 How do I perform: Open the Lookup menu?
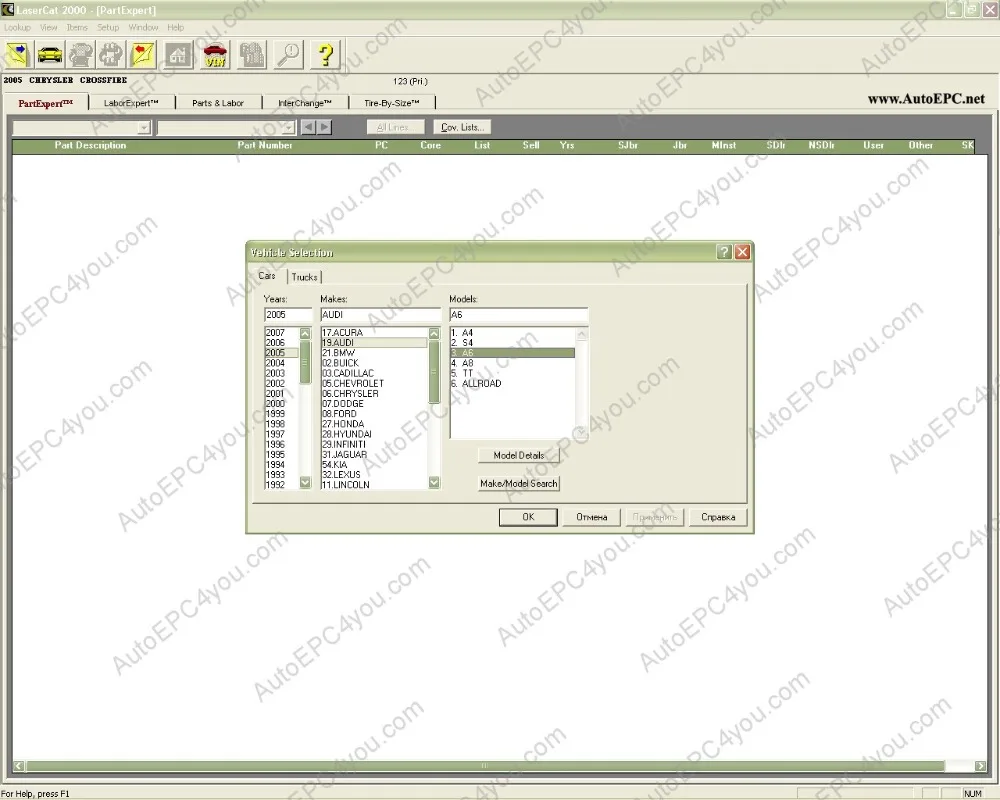point(17,27)
